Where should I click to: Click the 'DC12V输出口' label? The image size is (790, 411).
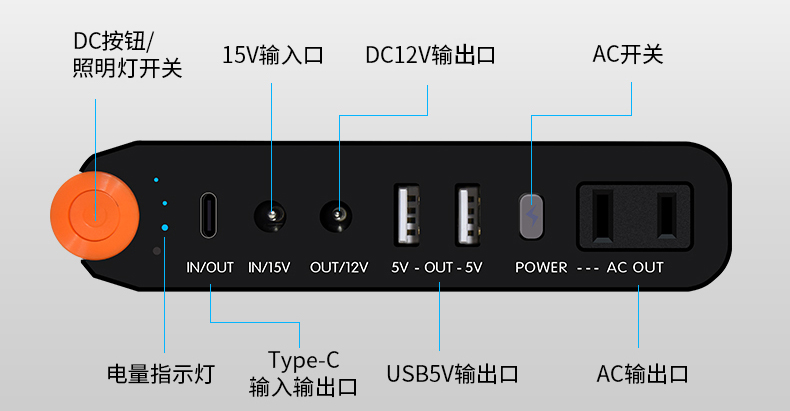coord(430,55)
